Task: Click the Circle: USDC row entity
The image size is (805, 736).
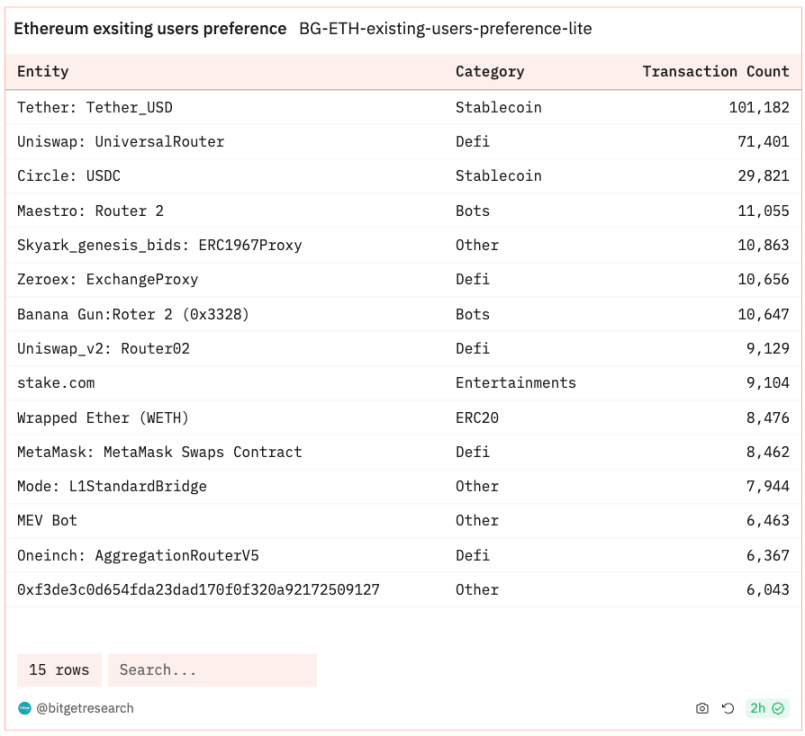Action: click(69, 176)
